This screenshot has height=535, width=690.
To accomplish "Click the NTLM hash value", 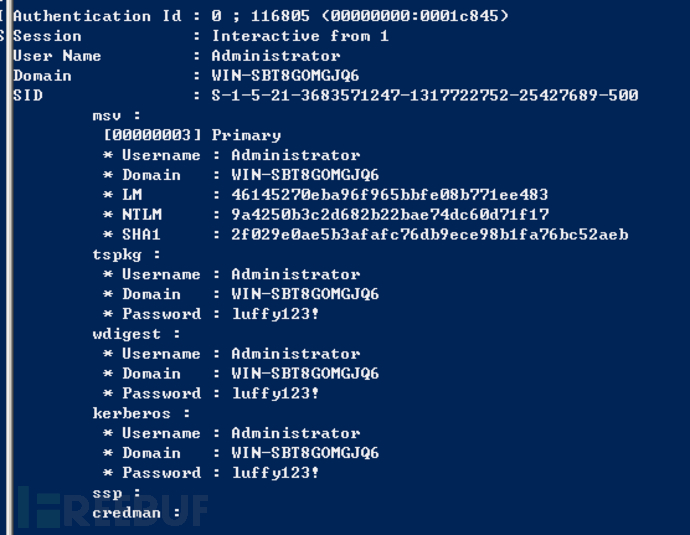I will point(390,215).
